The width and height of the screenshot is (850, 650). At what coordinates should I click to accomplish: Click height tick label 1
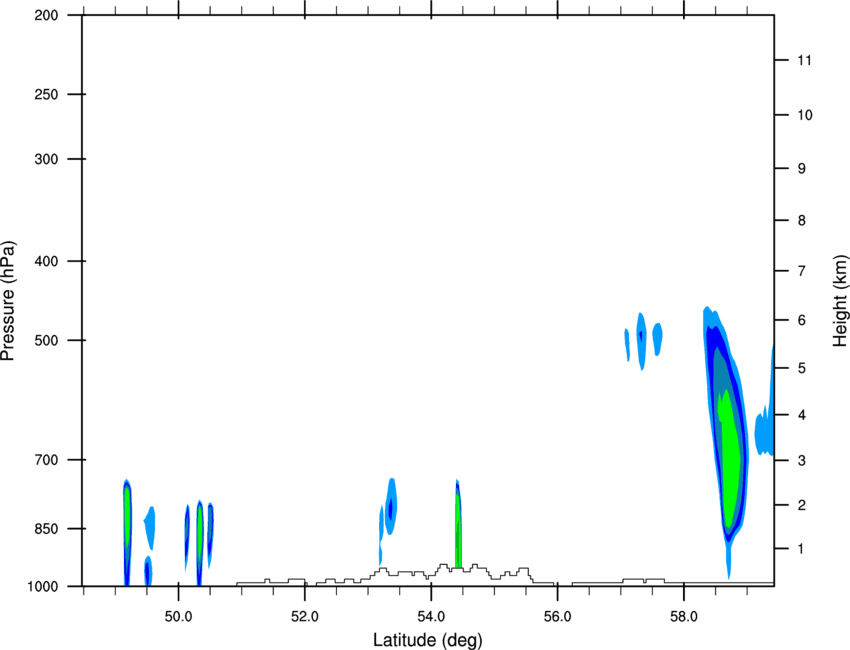click(802, 549)
